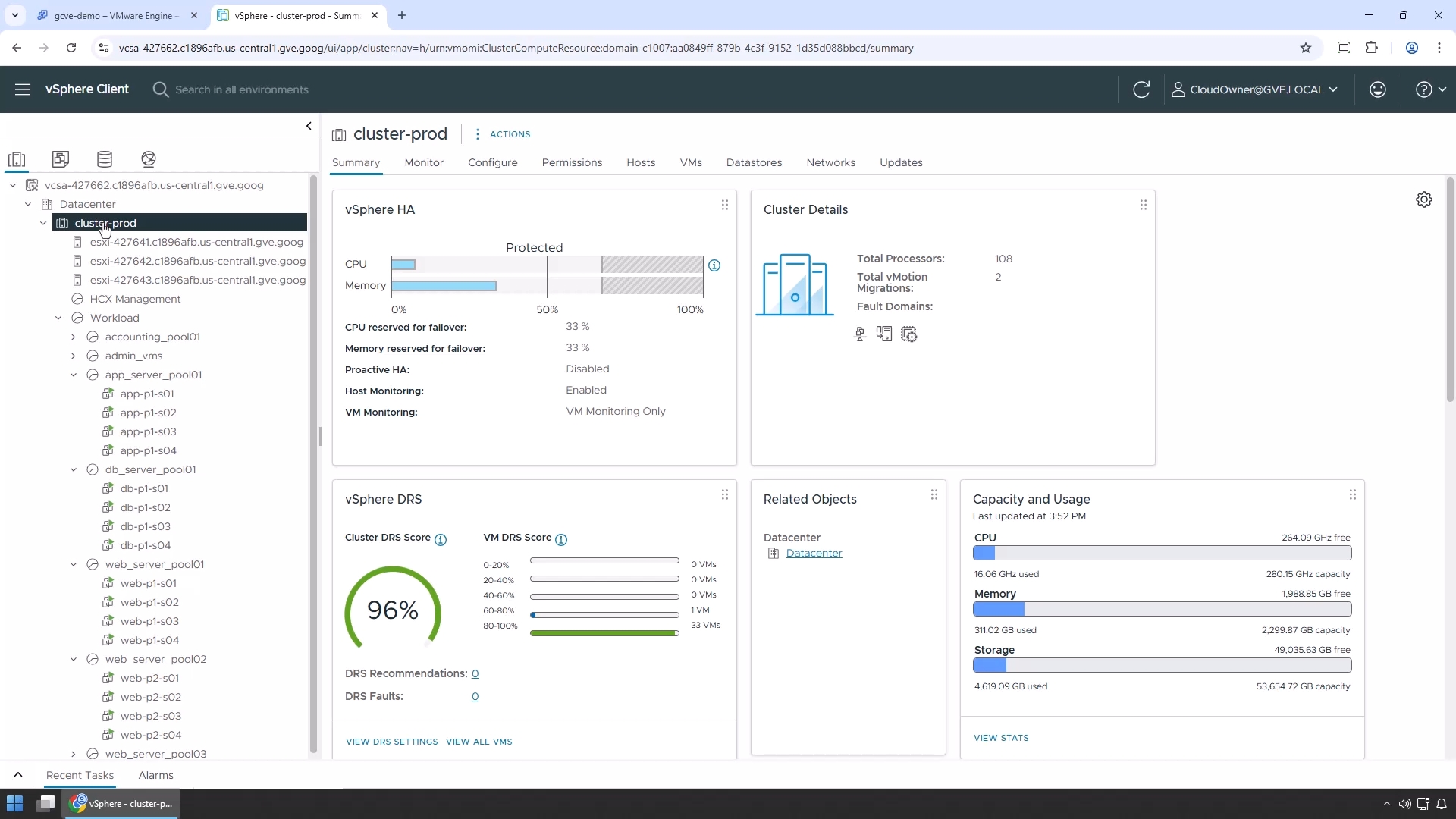Viewport: 1456px width, 819px height.
Task: Expand the bottom Recent Tasks panel chevron
Action: click(18, 775)
